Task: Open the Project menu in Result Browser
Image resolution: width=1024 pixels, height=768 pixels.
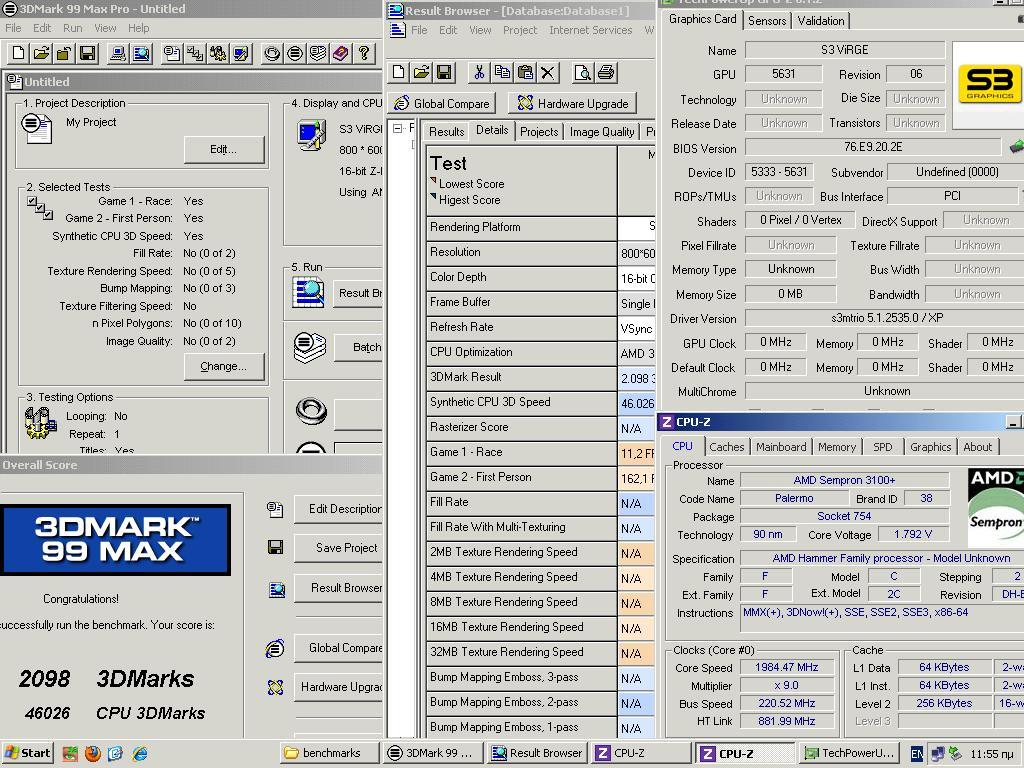Action: (x=520, y=30)
